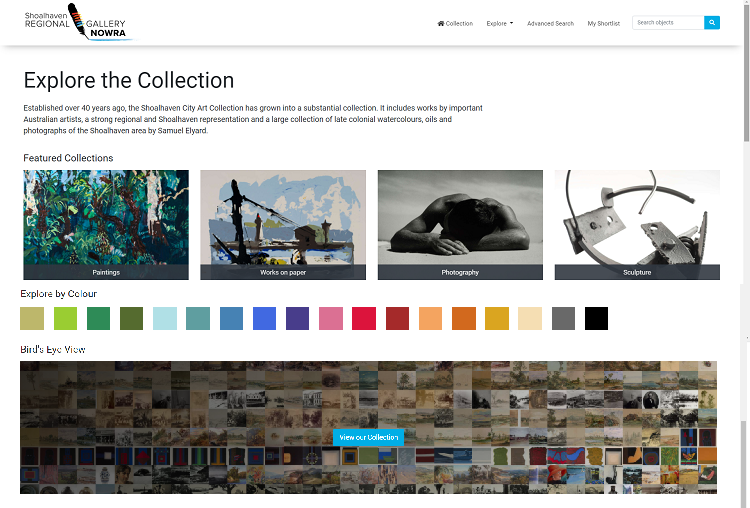Screen dimensions: 750x508
Task: Select the sea green colour swatch
Action: coord(99,319)
